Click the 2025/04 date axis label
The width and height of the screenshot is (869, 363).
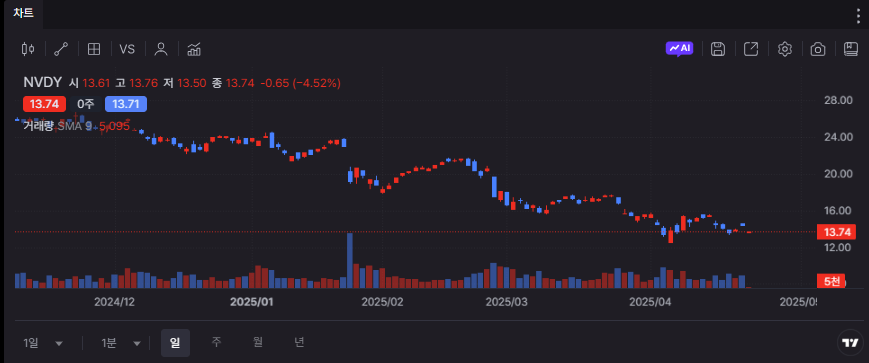pos(651,302)
